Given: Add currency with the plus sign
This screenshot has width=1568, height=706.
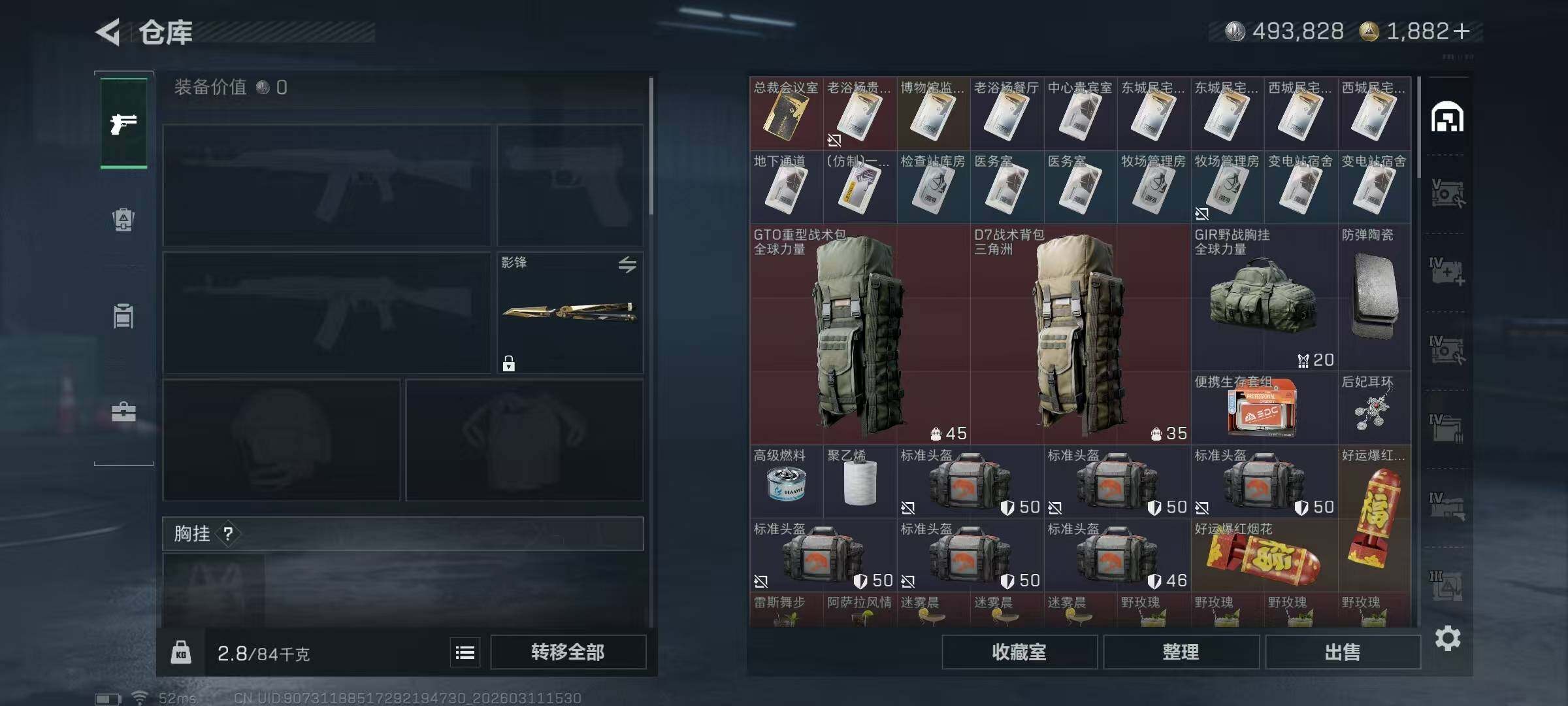Looking at the screenshot, I should (1462, 31).
